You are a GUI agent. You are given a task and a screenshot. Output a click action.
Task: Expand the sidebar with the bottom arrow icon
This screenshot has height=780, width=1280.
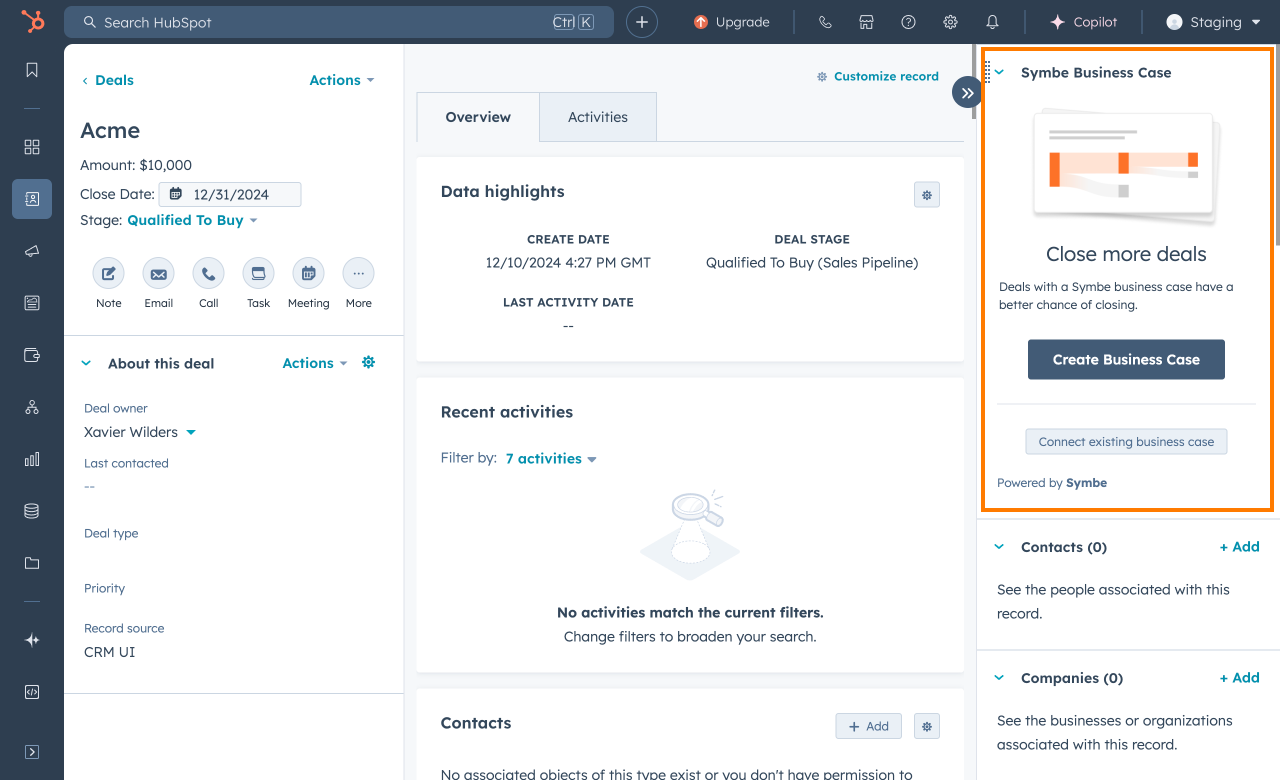(32, 752)
